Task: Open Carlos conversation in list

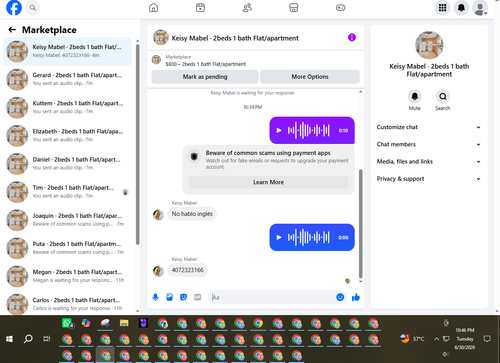Action: [68, 304]
